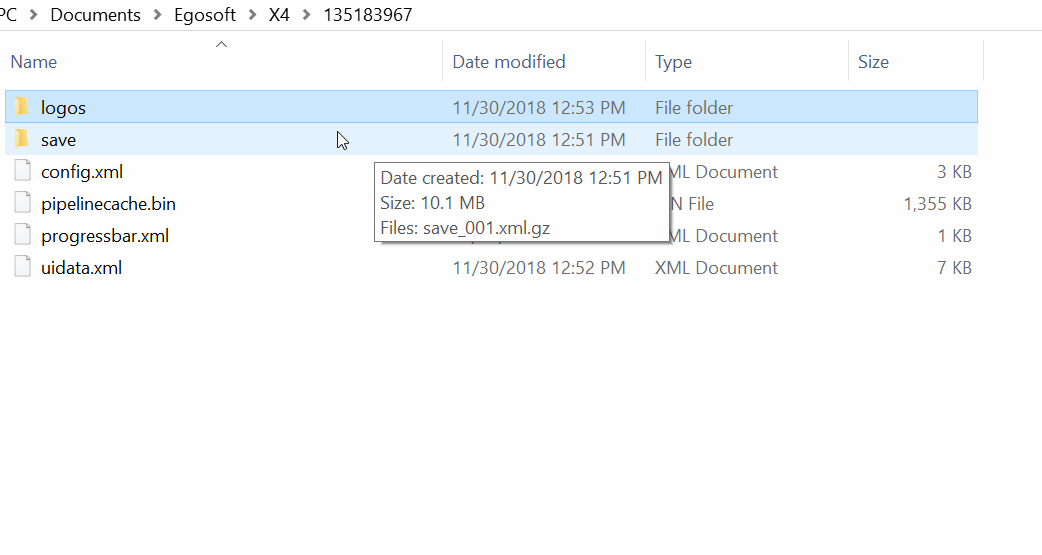Sort files by the Name column header
Image resolution: width=1042 pixels, height=555 pixels.
(x=34, y=62)
